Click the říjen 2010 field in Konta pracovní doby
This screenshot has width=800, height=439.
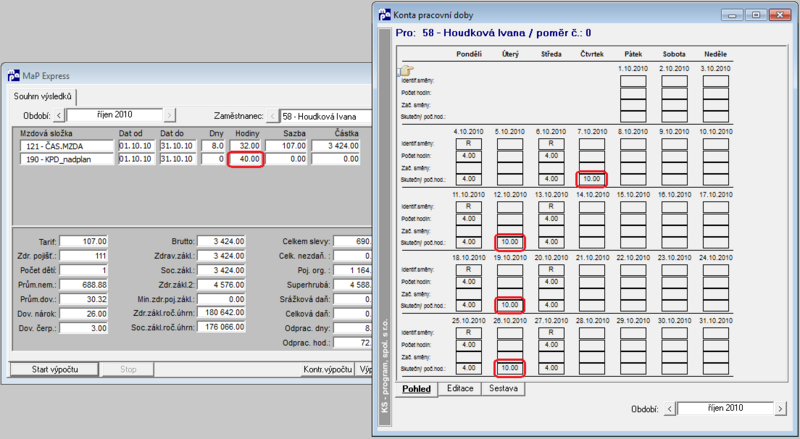pos(725,408)
